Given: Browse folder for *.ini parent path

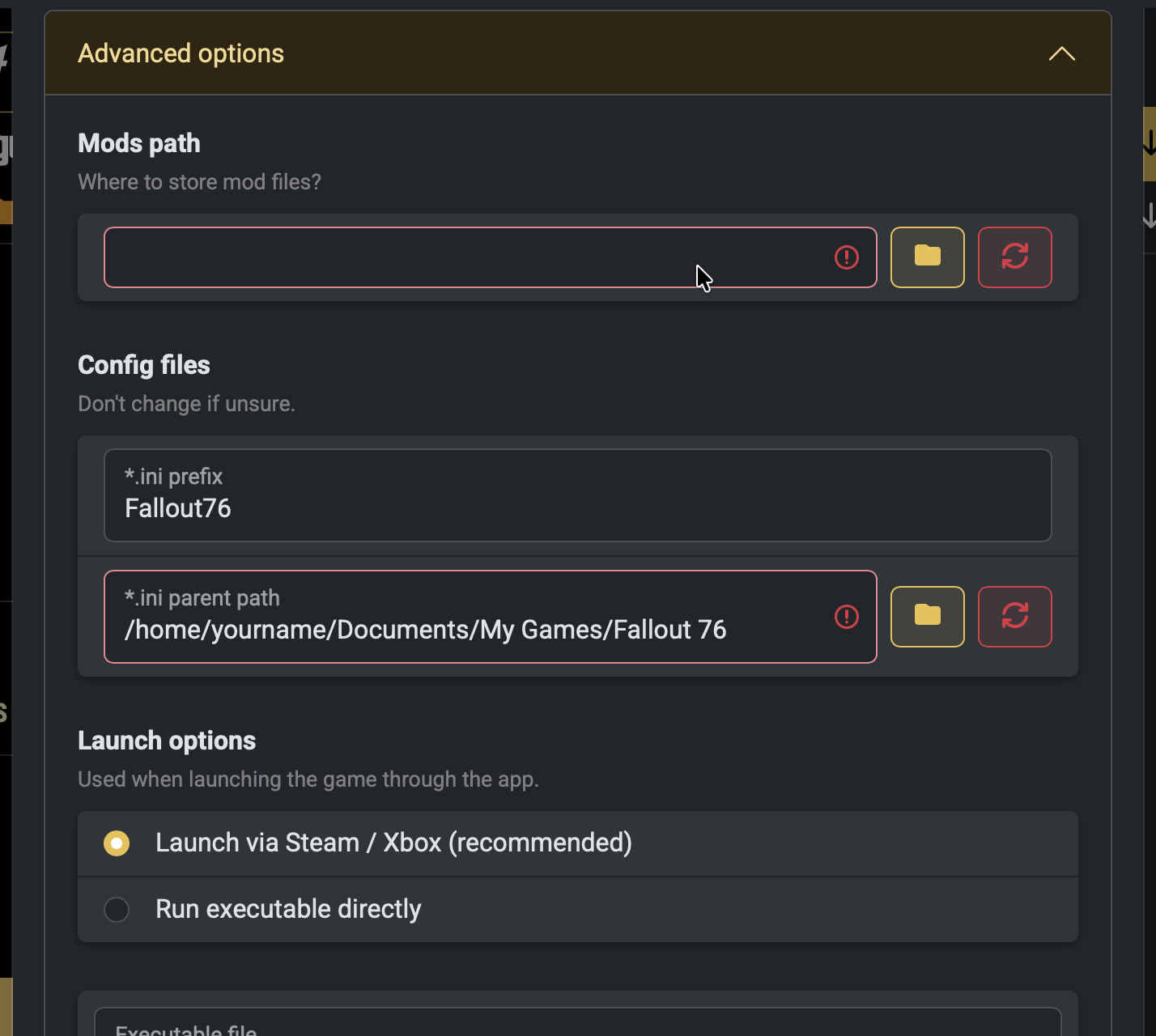Looking at the screenshot, I should (927, 617).
